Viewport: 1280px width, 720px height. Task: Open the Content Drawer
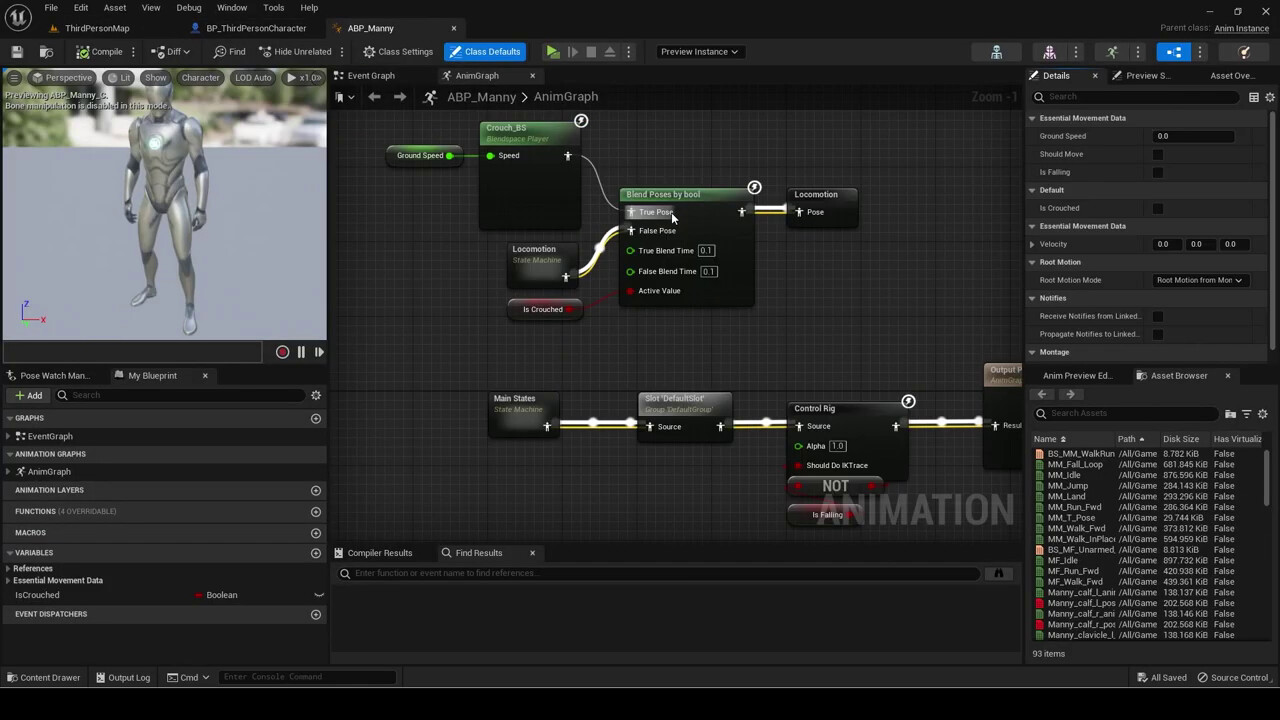pyautogui.click(x=44, y=677)
